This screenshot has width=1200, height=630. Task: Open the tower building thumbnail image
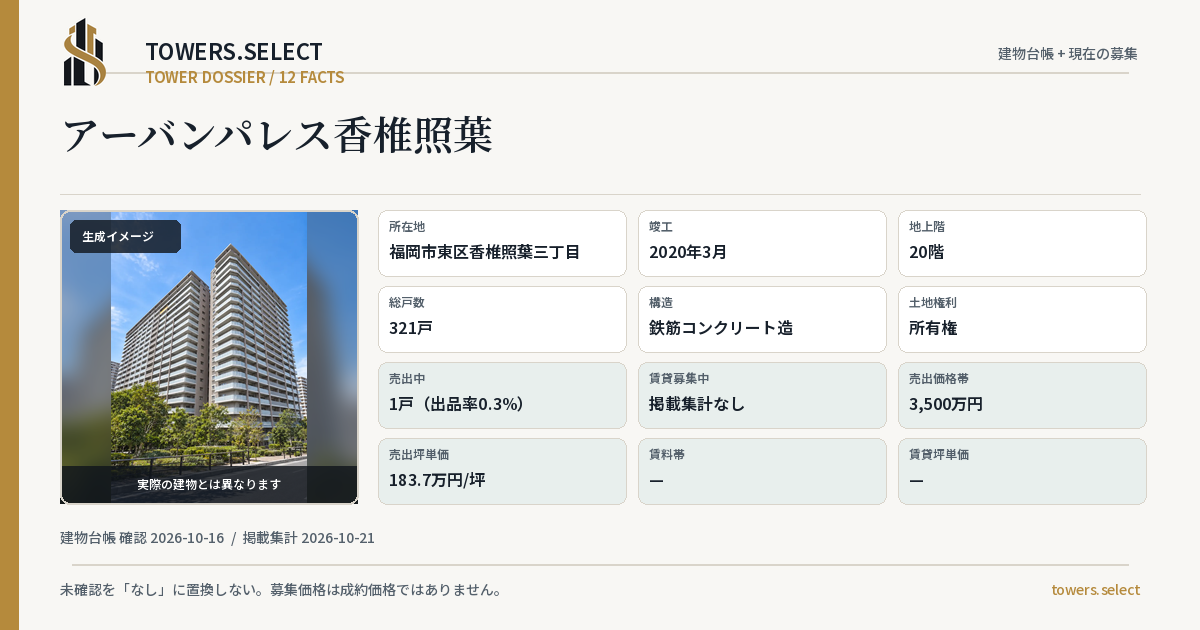[209, 357]
